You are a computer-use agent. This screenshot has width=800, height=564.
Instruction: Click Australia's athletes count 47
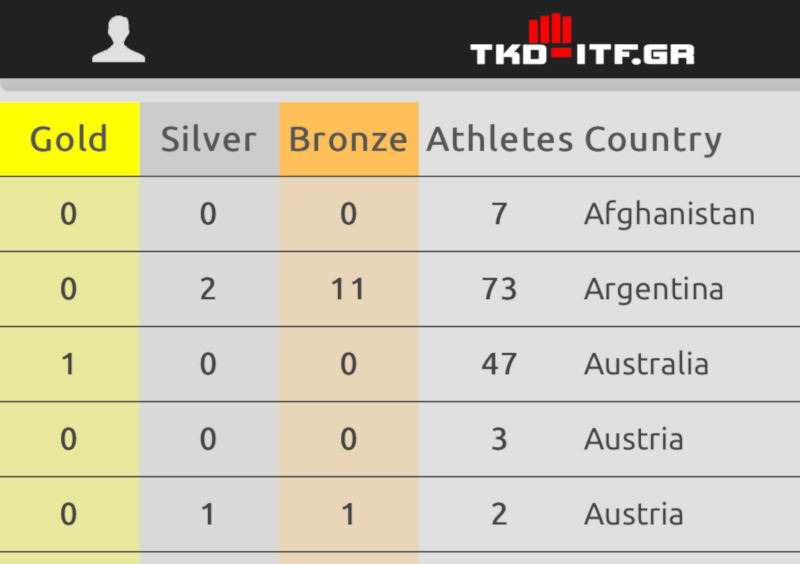tap(499, 364)
